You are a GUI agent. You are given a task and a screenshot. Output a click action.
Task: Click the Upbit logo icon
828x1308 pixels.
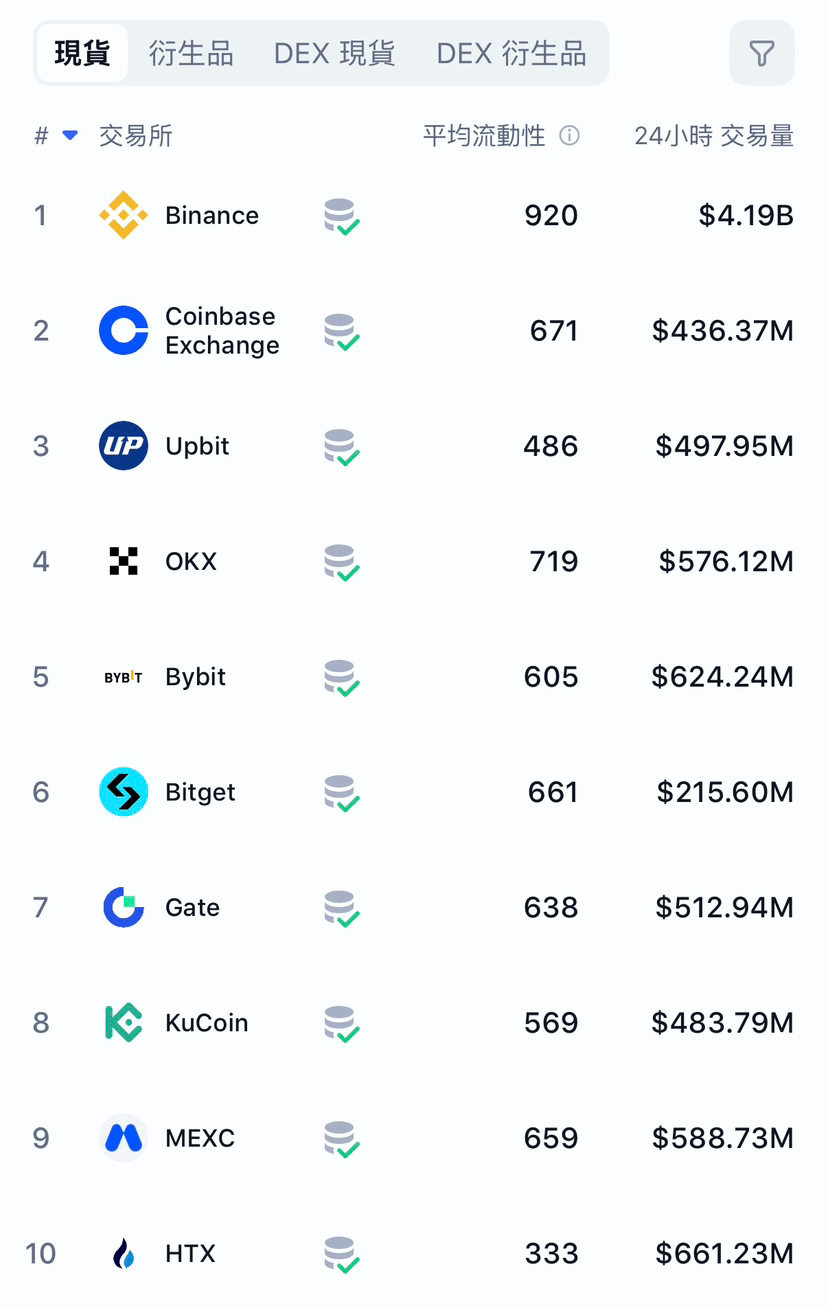(x=124, y=446)
